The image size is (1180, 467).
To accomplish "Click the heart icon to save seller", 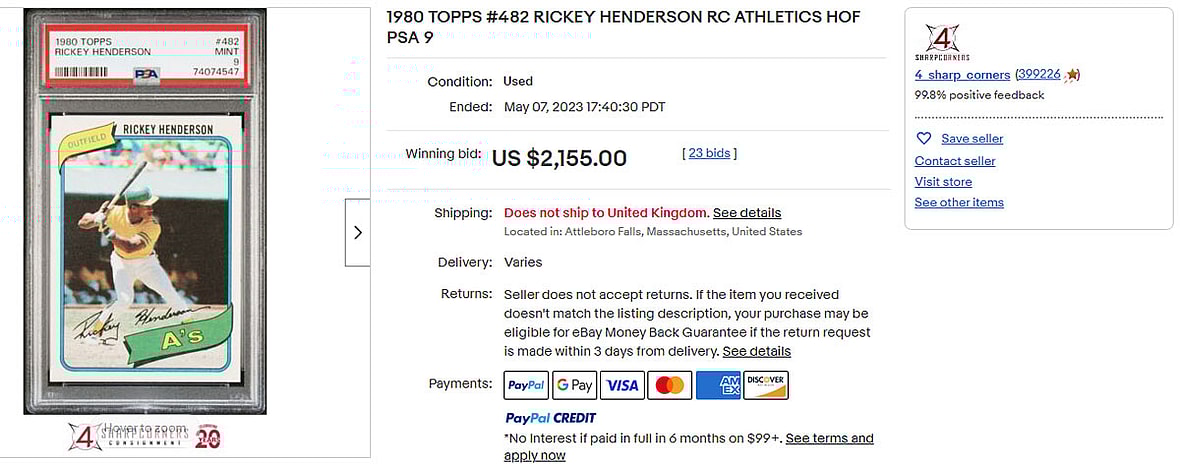I will [924, 138].
